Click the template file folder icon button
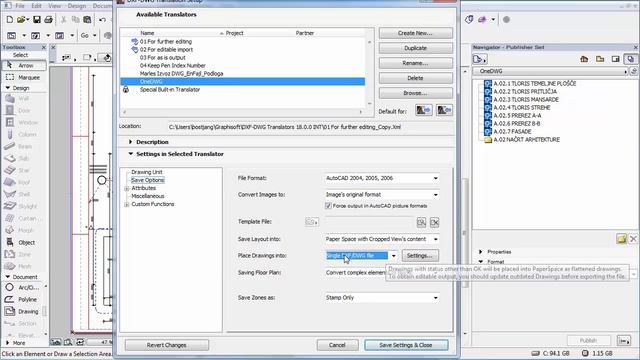The width and height of the screenshot is (640, 360). click(312, 222)
